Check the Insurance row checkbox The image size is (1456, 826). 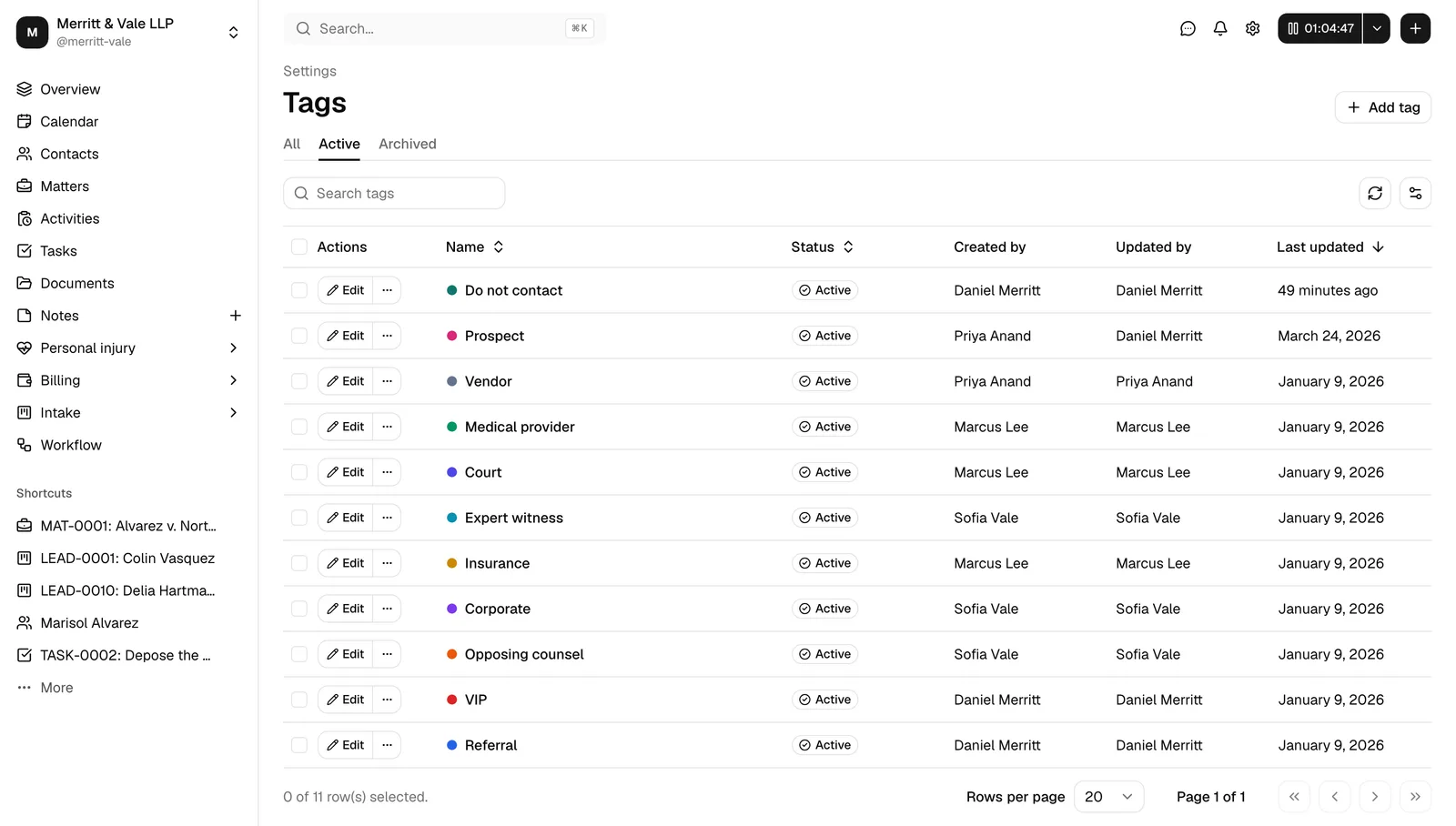[x=299, y=563]
